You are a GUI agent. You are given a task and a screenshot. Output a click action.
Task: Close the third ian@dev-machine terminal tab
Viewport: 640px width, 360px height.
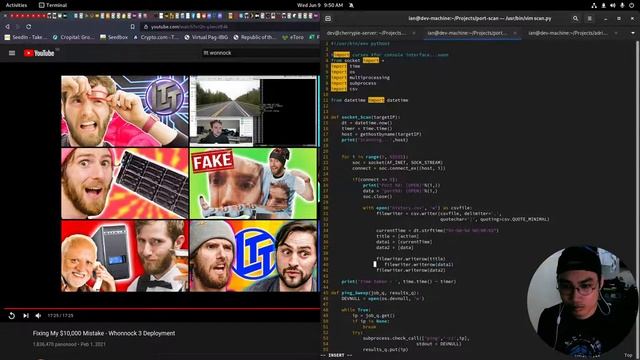[x=616, y=33]
